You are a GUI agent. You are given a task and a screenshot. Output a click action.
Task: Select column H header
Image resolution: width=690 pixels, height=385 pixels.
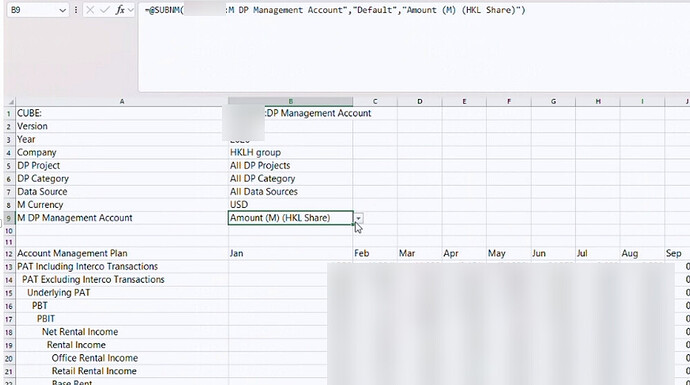tap(598, 102)
